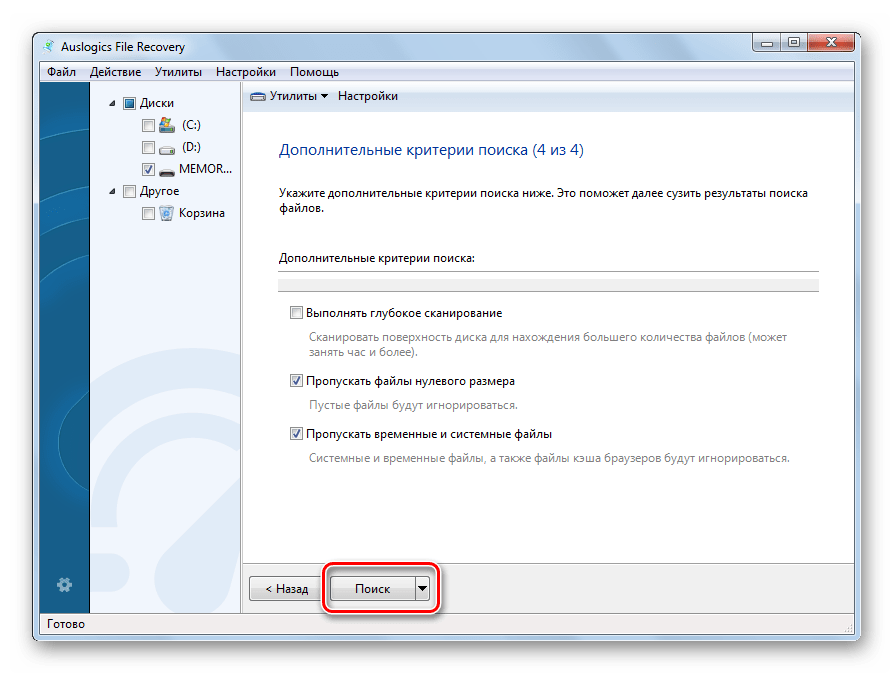This screenshot has height=674, width=894.
Task: Click the Auslogics File Recovery title icon
Action: [x=48, y=46]
